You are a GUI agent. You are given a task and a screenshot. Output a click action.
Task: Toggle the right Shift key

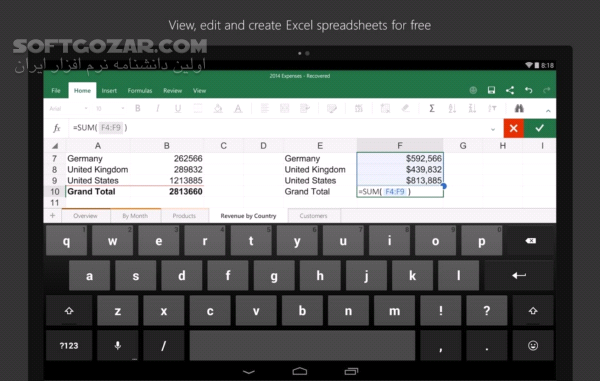(533, 311)
